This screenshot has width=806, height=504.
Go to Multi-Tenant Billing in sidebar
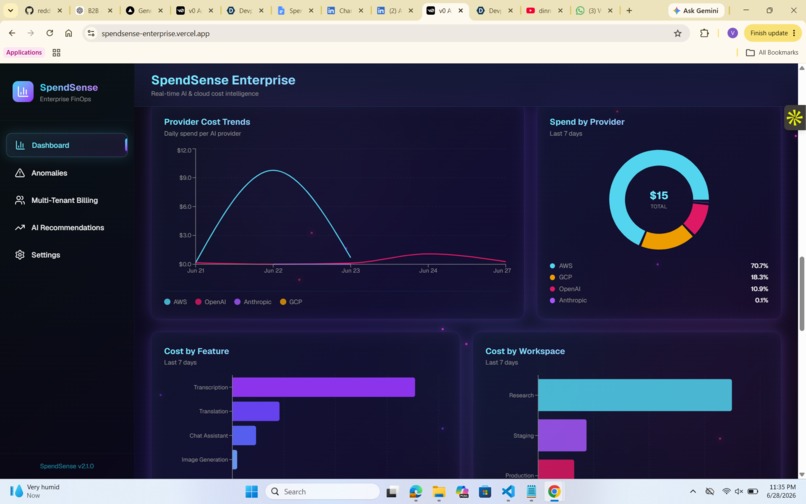point(67,200)
